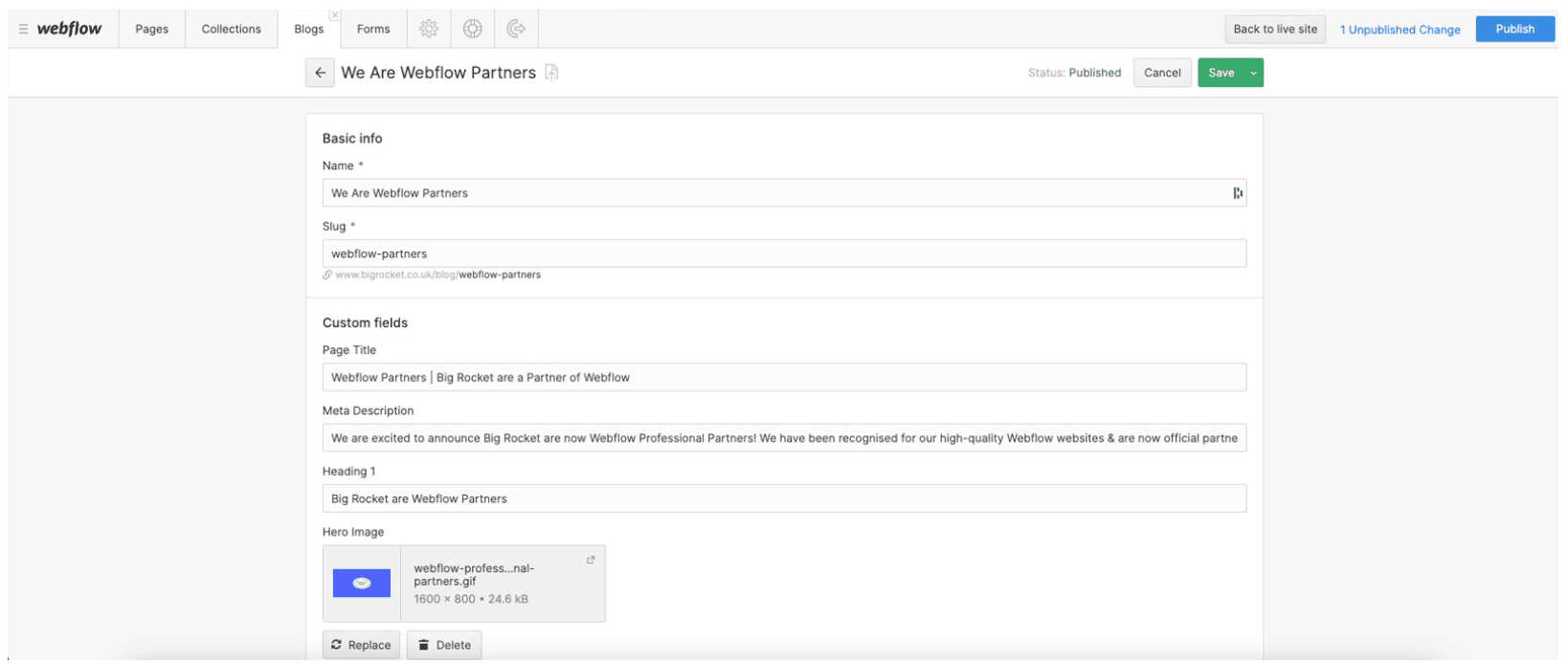This screenshot has height=664, width=1568.
Task: Expand the Save options dropdown arrow
Action: click(x=1253, y=73)
